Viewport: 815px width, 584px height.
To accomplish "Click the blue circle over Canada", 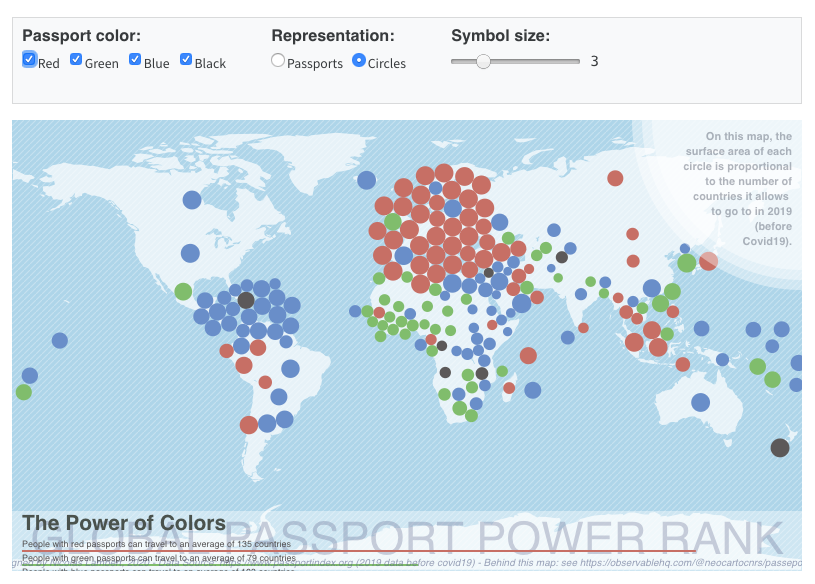I will [190, 253].
